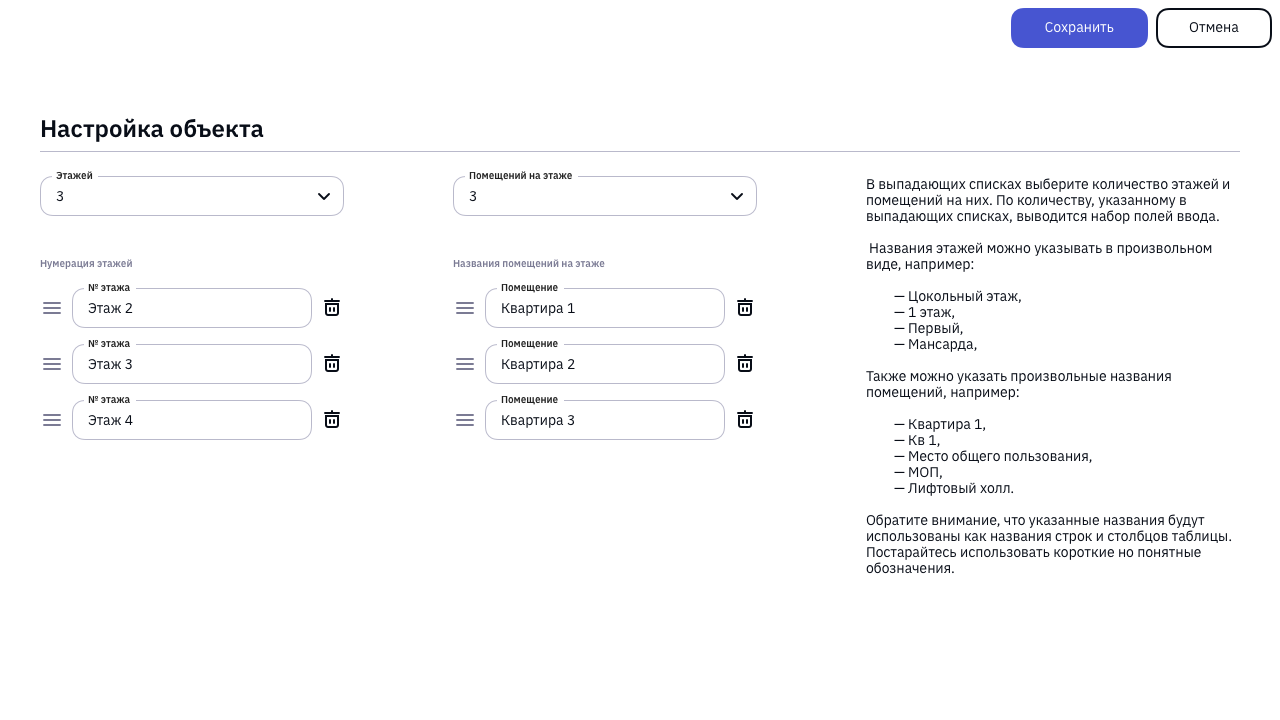This screenshot has height=720, width=1280.
Task: Focus the Квартира 1 input field
Action: [x=605, y=308]
